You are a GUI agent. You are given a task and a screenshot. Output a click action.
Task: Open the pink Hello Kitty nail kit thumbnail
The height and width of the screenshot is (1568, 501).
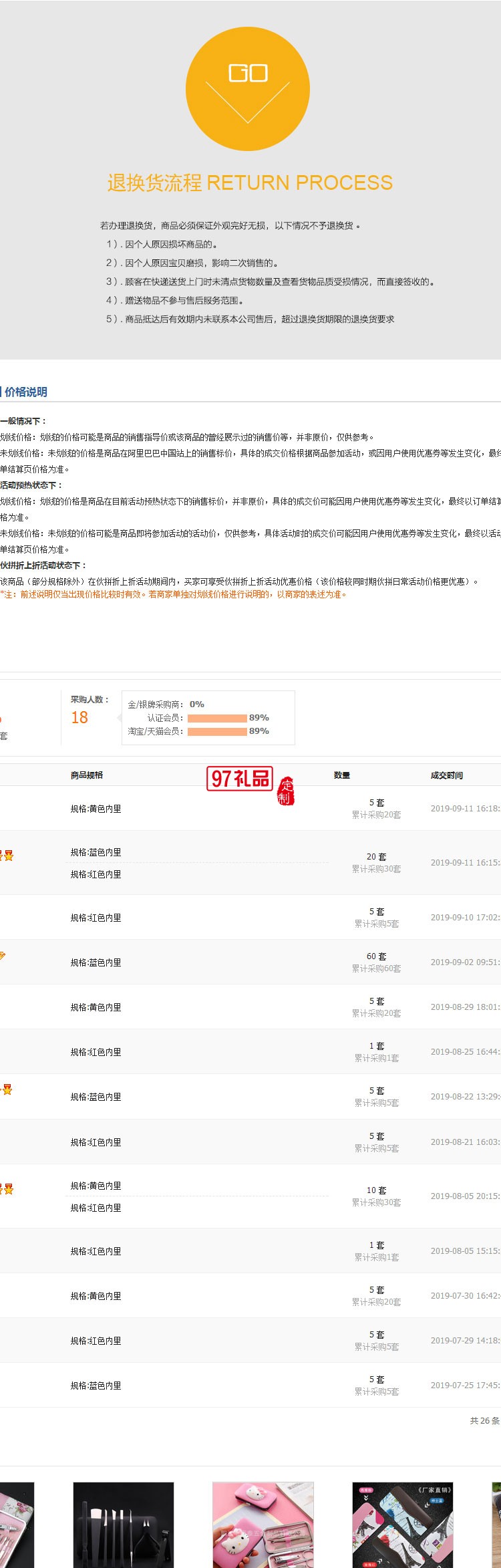[263, 1525]
